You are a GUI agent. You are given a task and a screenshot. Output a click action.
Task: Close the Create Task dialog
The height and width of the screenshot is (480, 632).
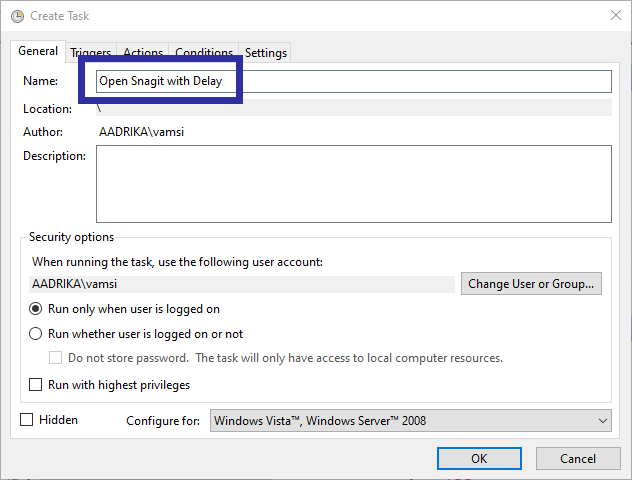[x=612, y=14]
